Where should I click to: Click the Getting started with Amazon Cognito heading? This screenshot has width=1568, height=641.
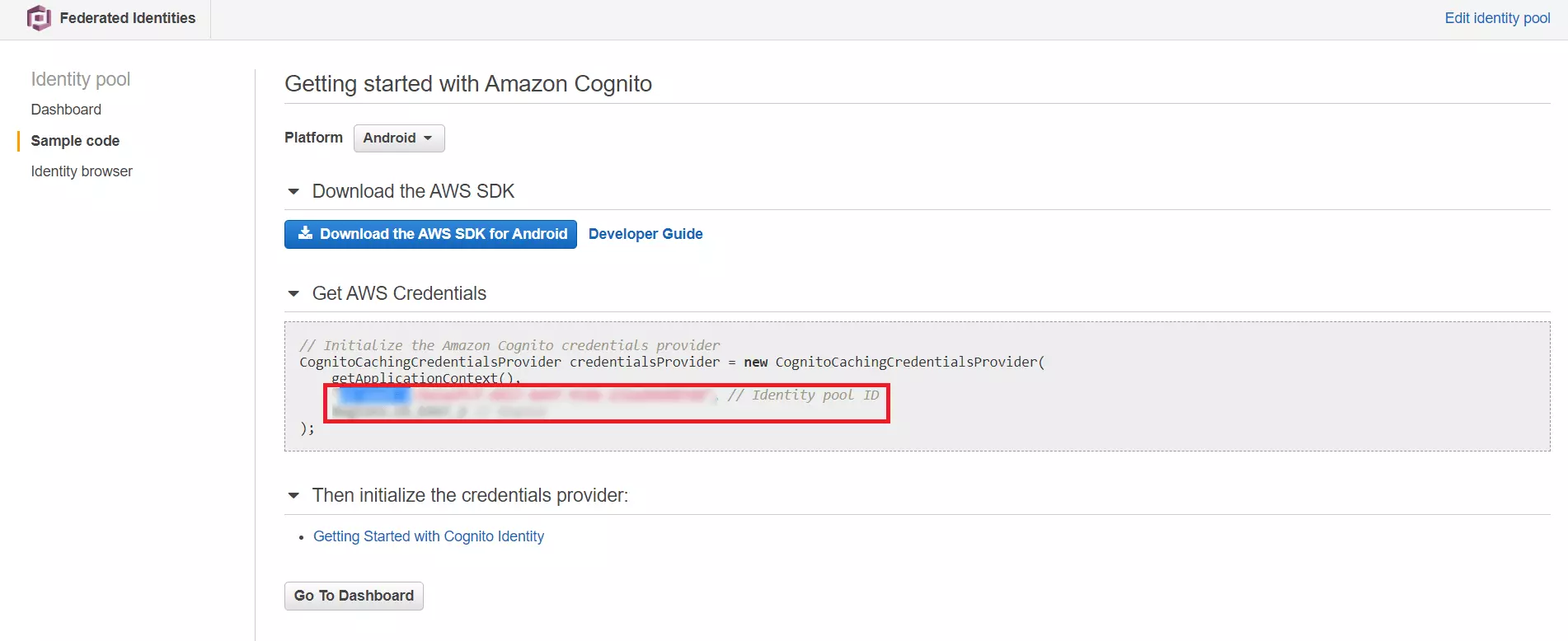(x=468, y=84)
